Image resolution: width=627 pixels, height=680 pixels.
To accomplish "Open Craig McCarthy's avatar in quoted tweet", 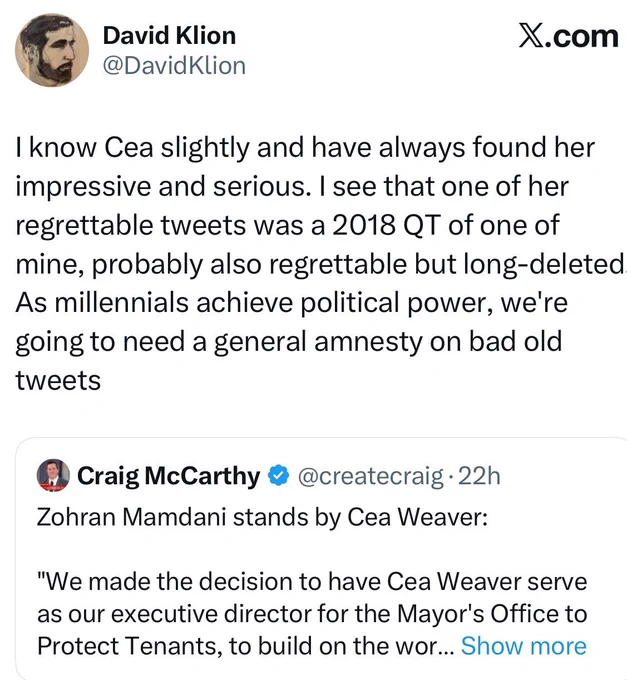I will click(53, 475).
